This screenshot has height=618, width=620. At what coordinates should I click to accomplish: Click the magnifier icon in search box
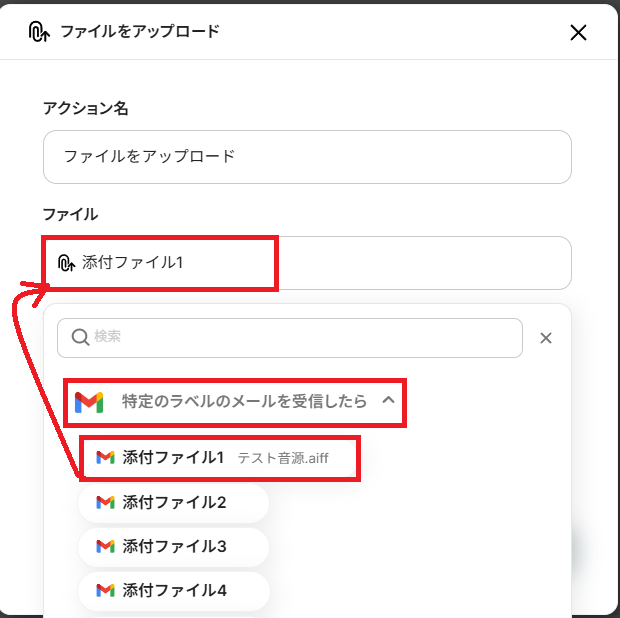point(80,338)
